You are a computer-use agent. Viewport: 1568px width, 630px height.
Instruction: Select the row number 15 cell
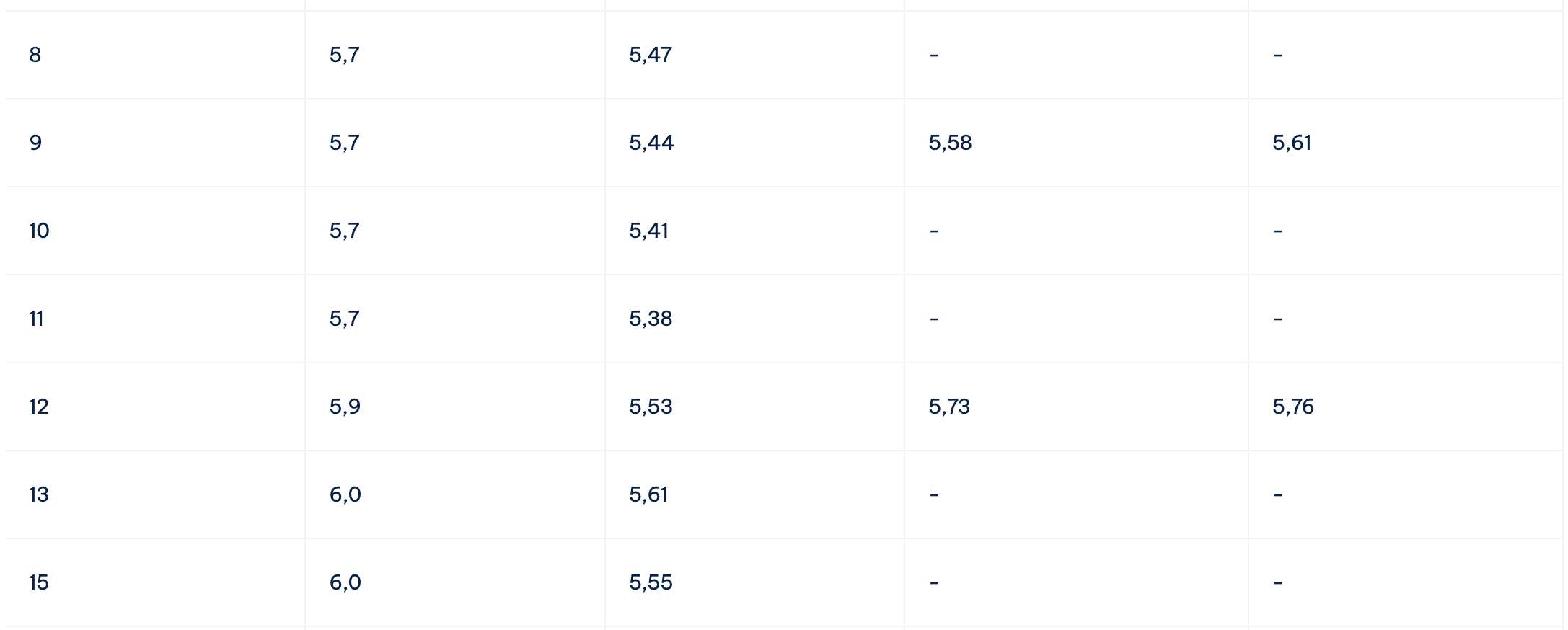(155, 582)
